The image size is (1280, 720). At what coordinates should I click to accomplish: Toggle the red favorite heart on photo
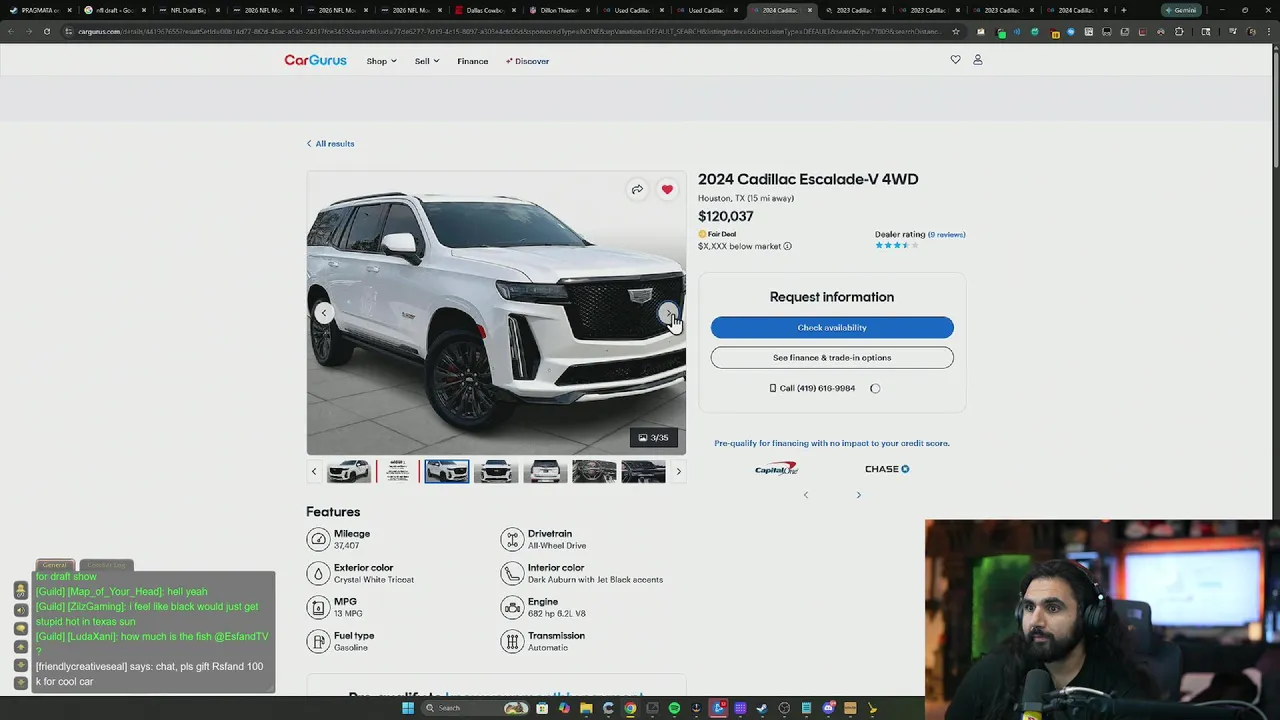coord(667,189)
